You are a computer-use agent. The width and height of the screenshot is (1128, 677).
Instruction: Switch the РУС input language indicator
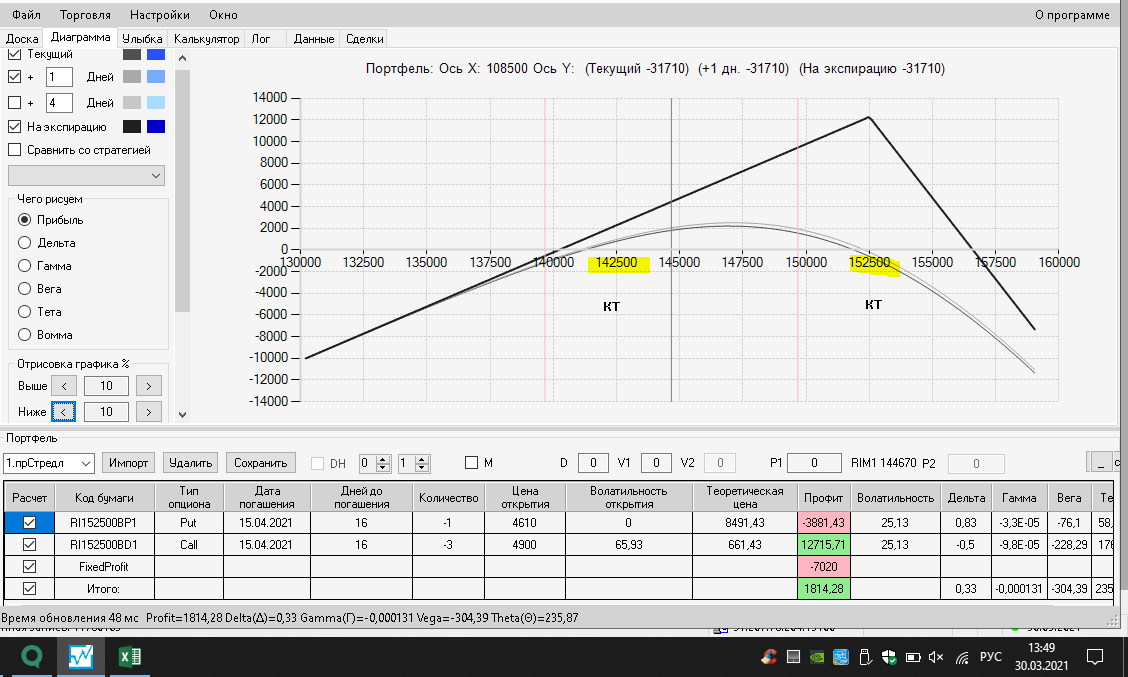pos(991,657)
